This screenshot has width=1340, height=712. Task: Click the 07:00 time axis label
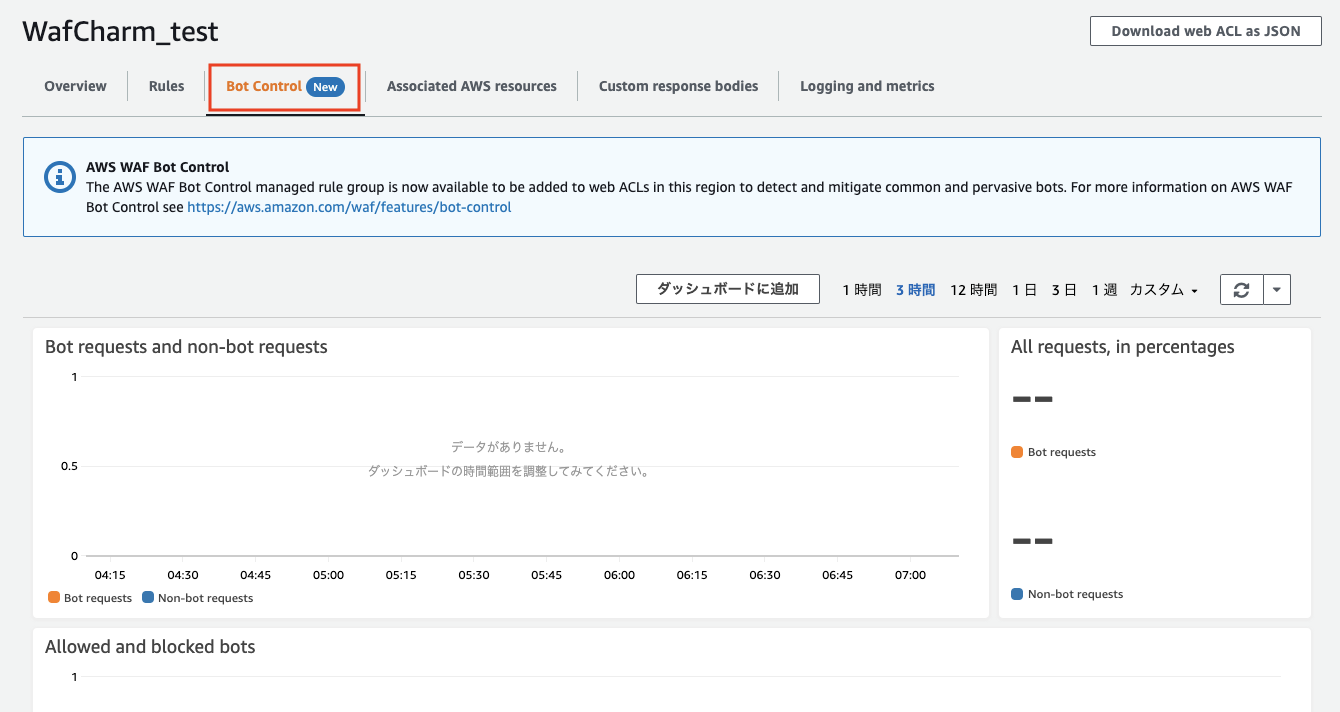coord(910,575)
